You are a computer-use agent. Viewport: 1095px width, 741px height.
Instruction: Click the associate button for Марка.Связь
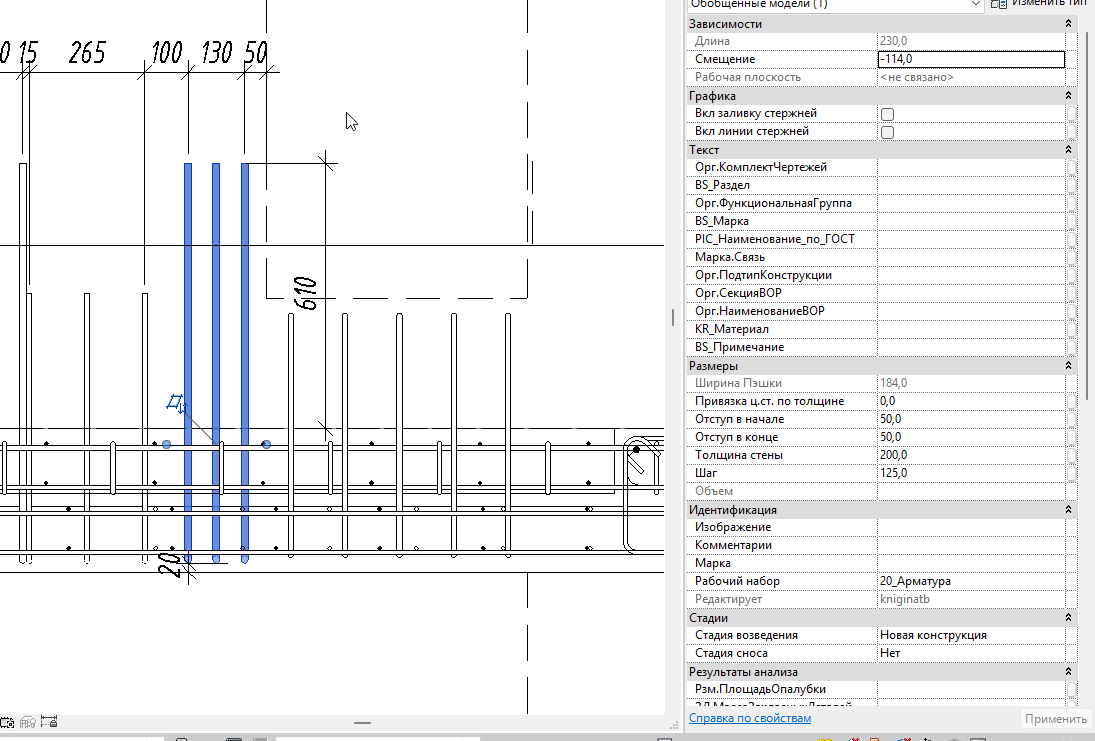pyautogui.click(x=1072, y=257)
